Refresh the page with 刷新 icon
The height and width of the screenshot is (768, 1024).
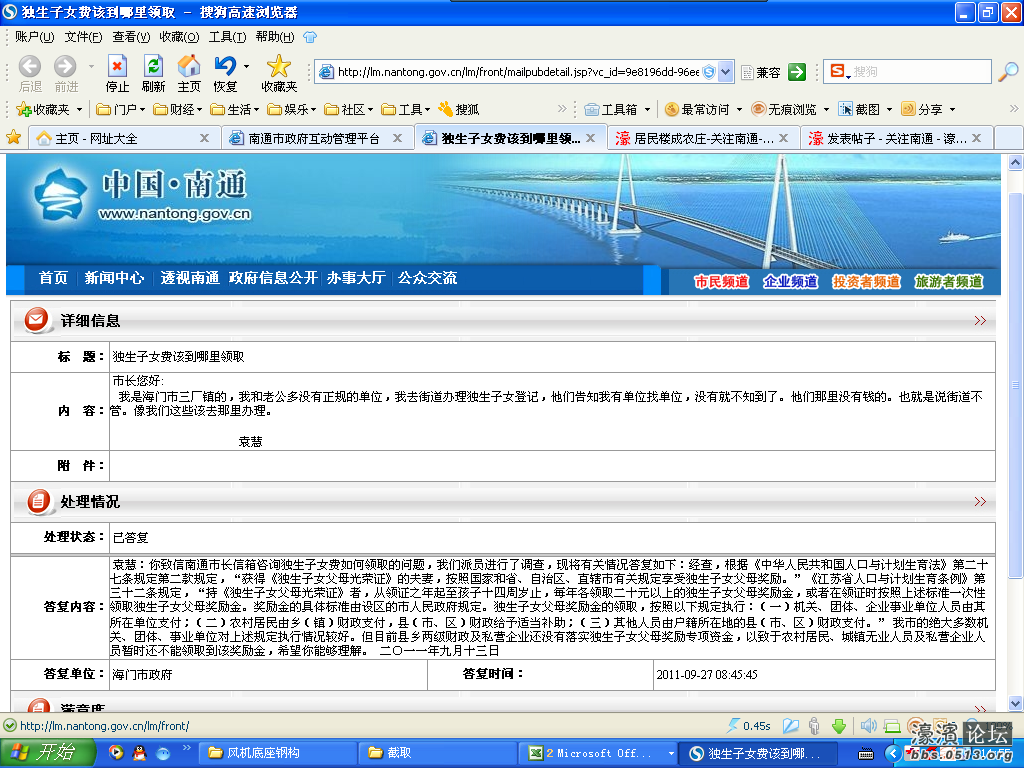point(153,66)
